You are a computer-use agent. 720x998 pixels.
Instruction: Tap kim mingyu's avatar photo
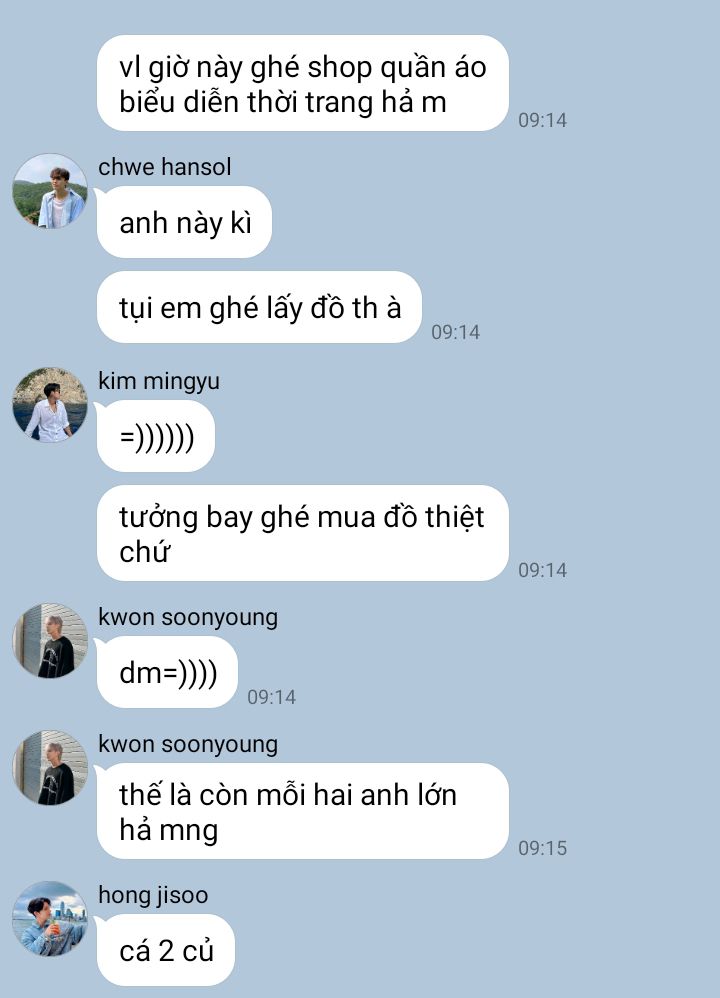click(x=50, y=405)
